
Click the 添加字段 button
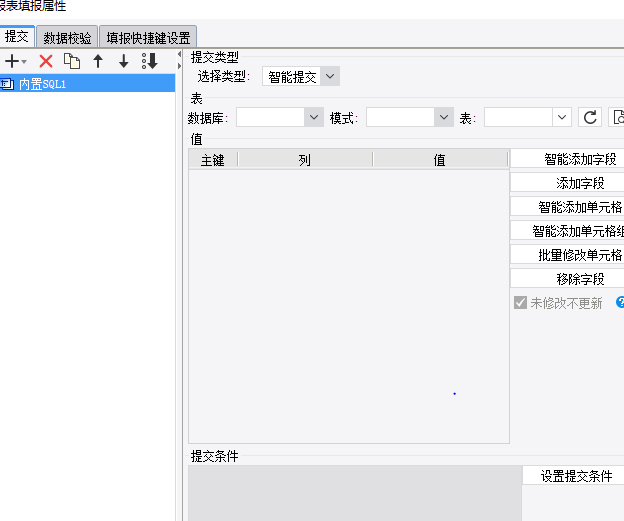coord(567,183)
